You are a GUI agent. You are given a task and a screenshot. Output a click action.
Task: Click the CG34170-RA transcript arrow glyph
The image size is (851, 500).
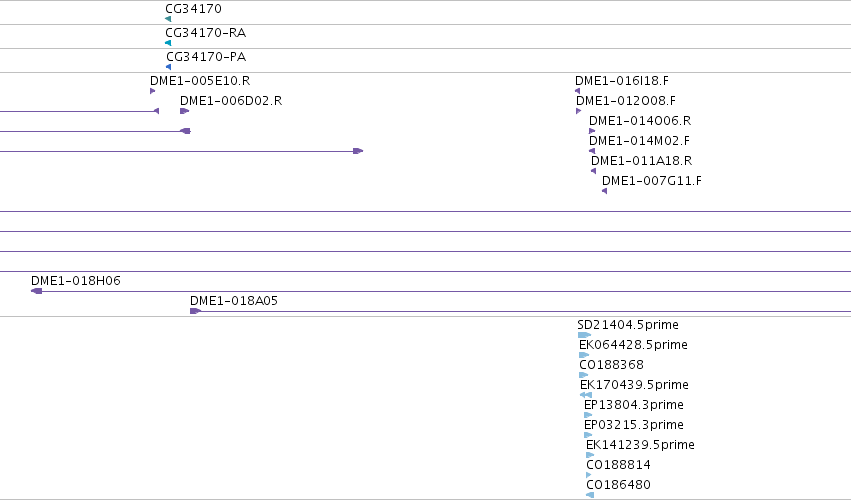coord(168,43)
